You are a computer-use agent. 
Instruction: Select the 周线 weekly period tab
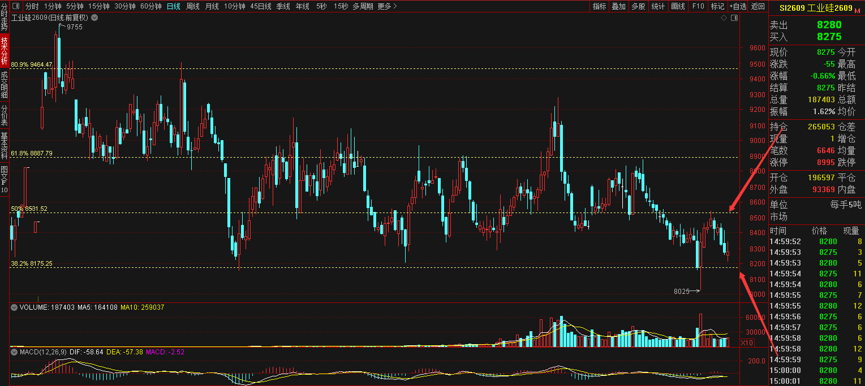[x=193, y=7]
